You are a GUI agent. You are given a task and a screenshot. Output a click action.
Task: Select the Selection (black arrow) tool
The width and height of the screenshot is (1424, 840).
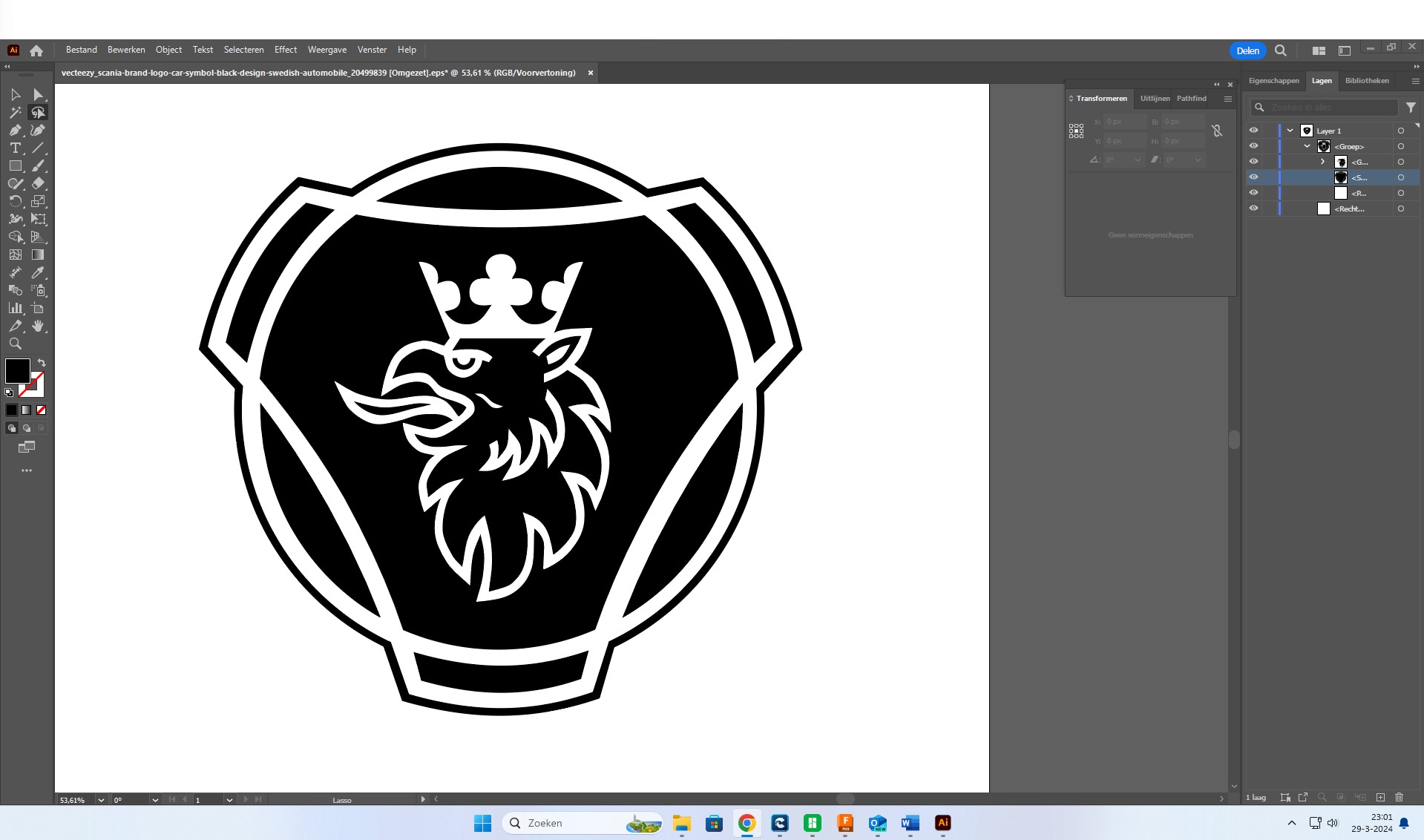click(16, 95)
